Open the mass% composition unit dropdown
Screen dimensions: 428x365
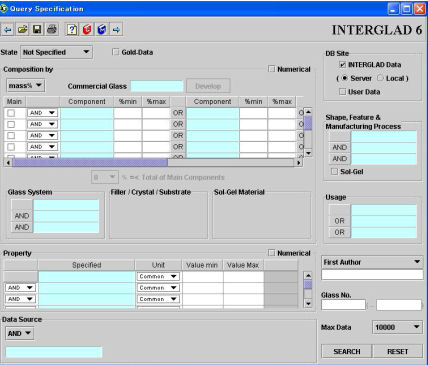click(25, 86)
